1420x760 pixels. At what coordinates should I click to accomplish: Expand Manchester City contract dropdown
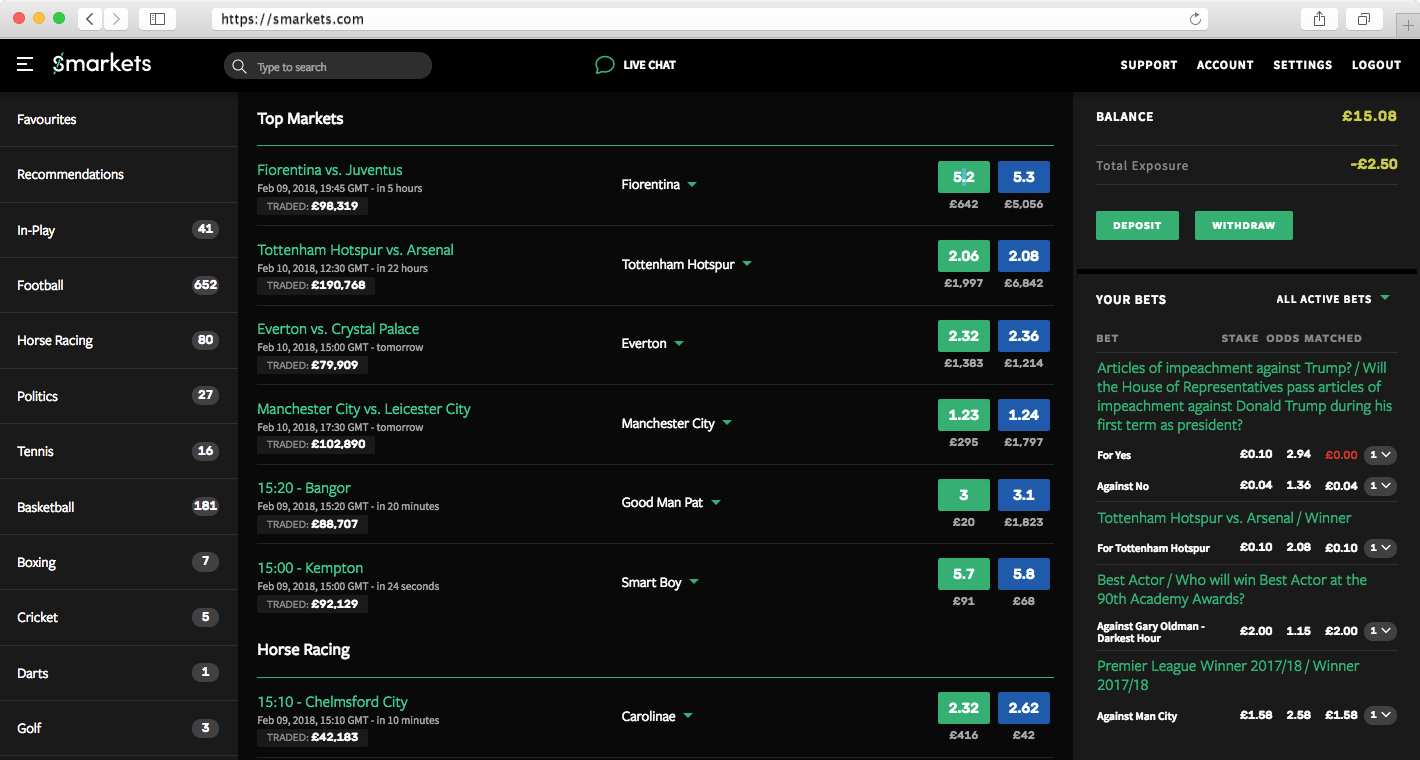pos(727,424)
